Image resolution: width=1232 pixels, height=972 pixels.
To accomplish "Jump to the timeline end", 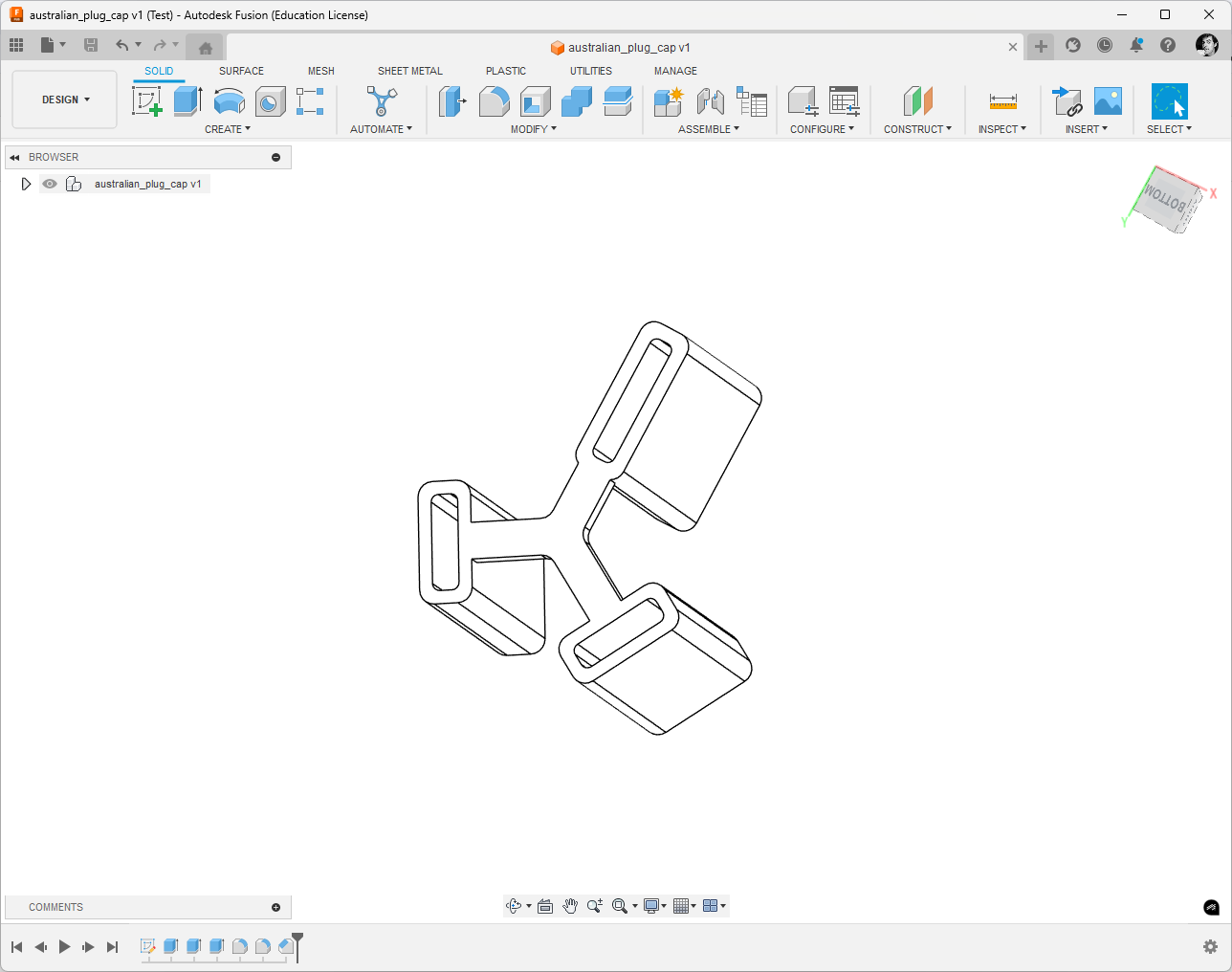I will point(112,946).
